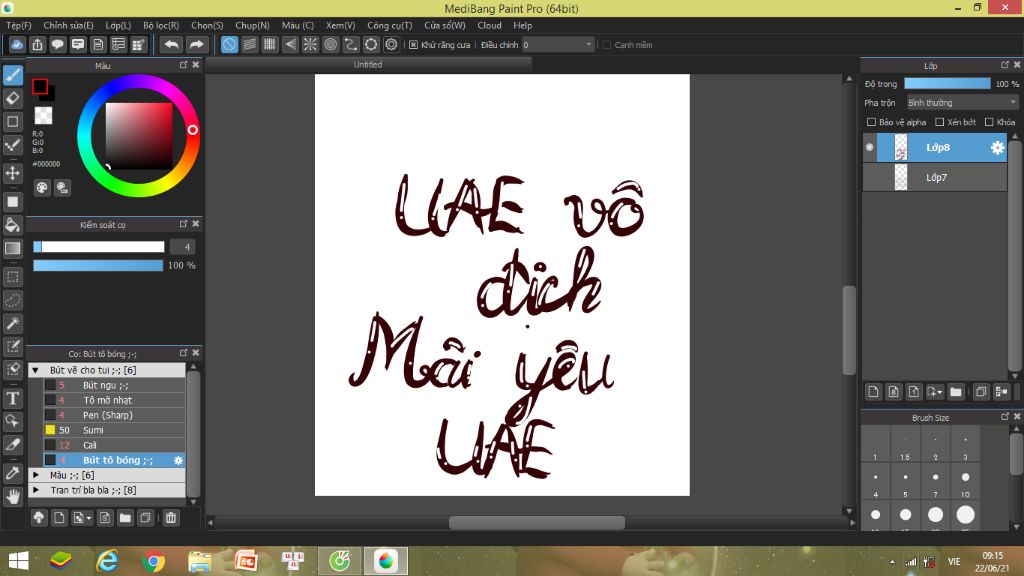Choose brush size 10 preset
The width and height of the screenshot is (1024, 576).
coord(965,482)
